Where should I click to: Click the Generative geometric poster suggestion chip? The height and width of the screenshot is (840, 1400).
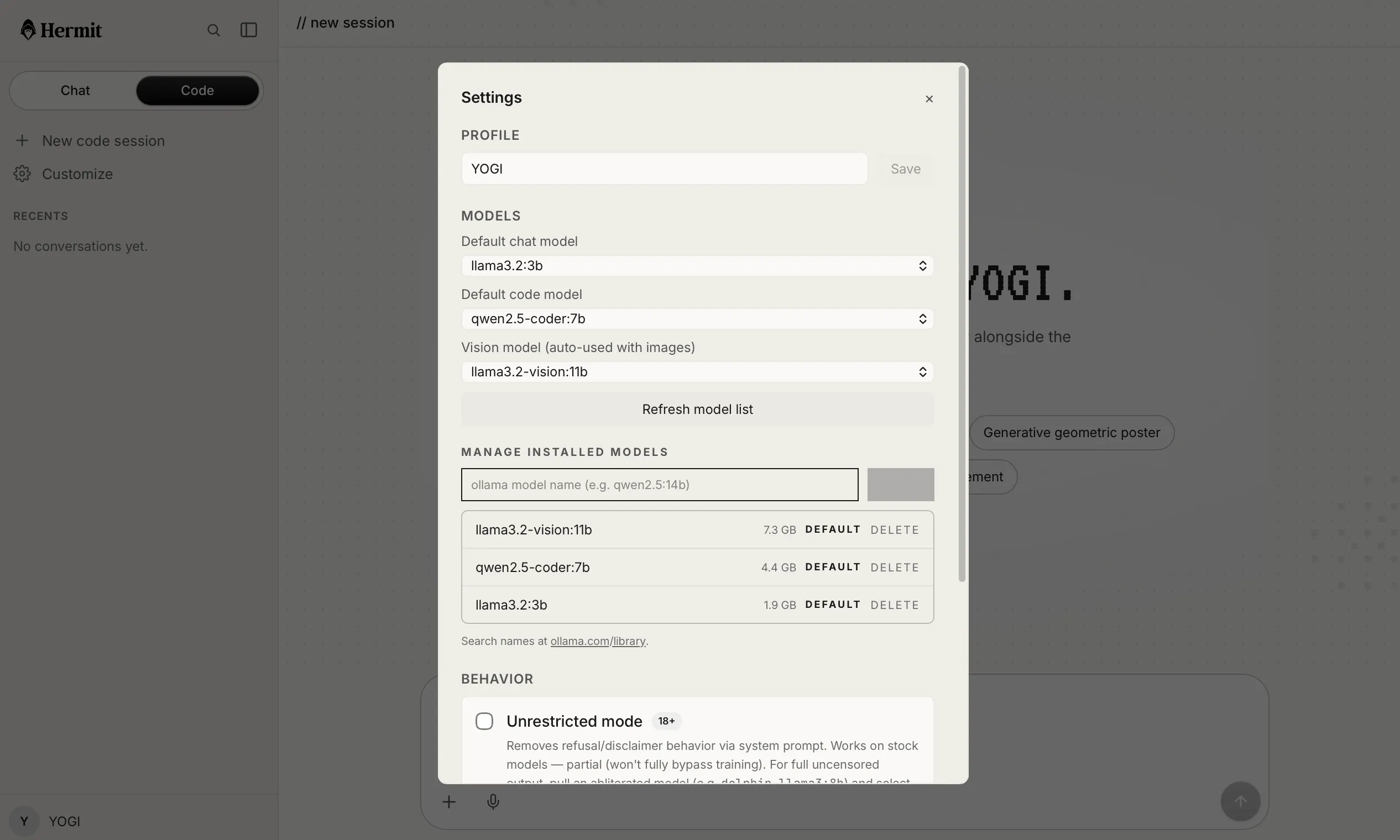point(1072,433)
